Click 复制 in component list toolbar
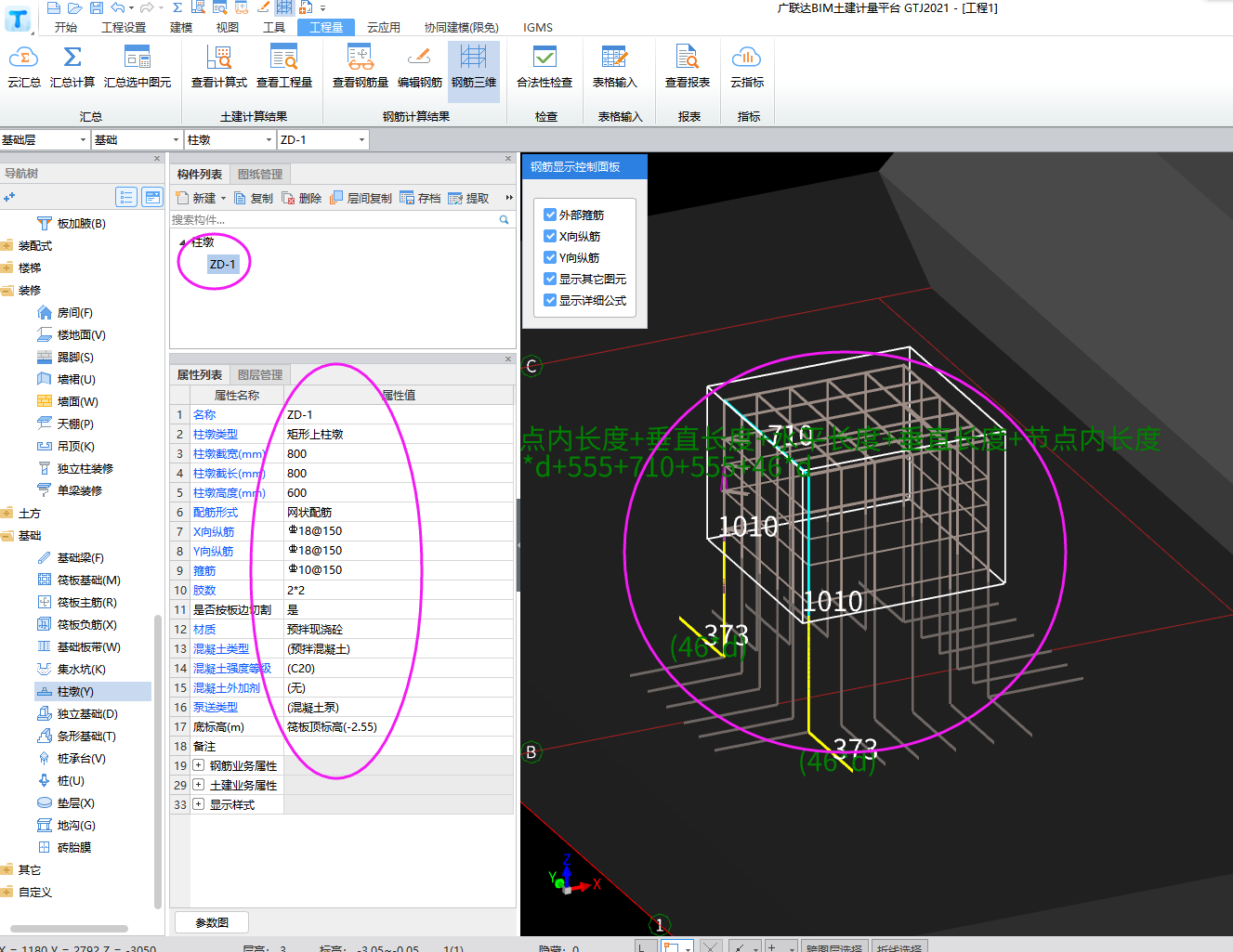Image resolution: width=1233 pixels, height=952 pixels. pos(254,198)
